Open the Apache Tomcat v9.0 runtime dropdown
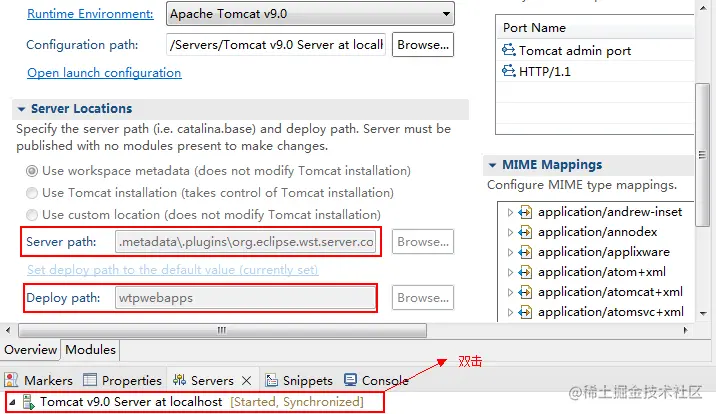Image resolution: width=716 pixels, height=414 pixels. coord(310,14)
